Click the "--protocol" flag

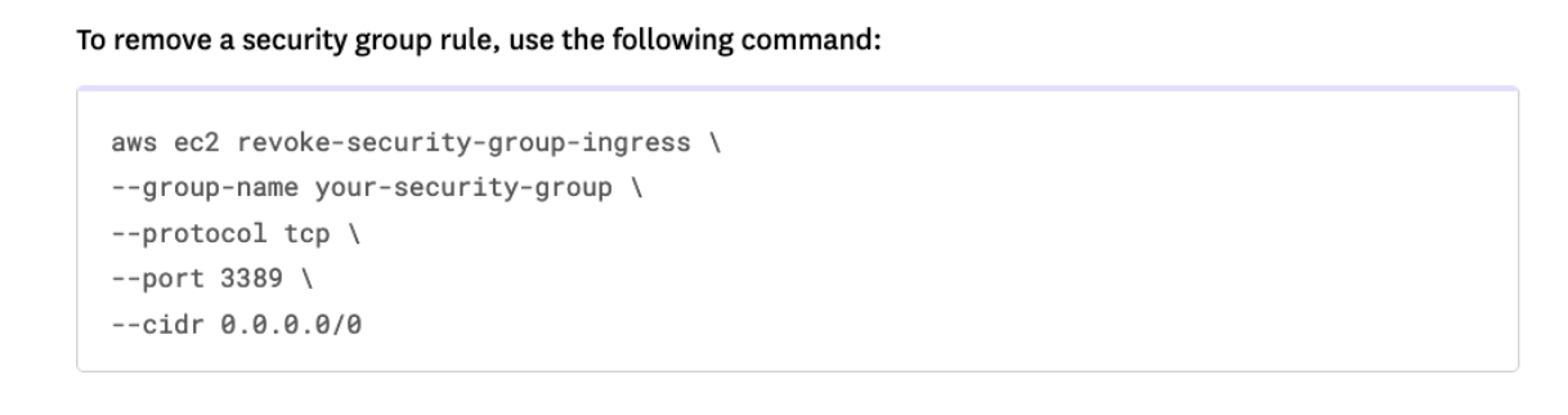click(188, 233)
